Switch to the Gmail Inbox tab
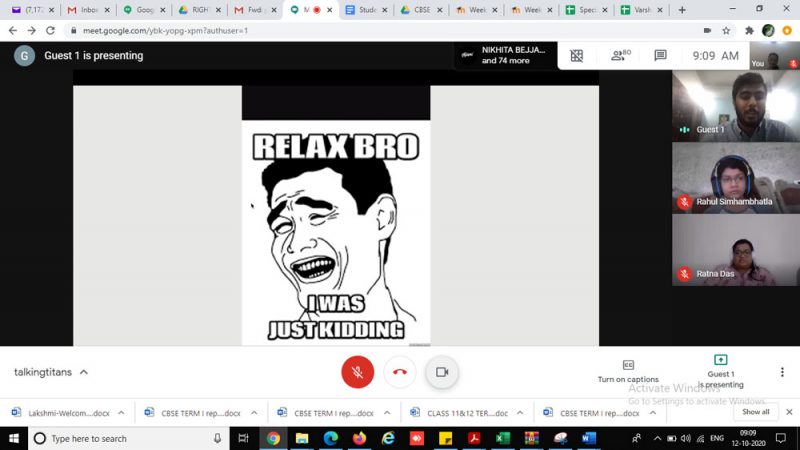The image size is (800, 450). pos(88,10)
